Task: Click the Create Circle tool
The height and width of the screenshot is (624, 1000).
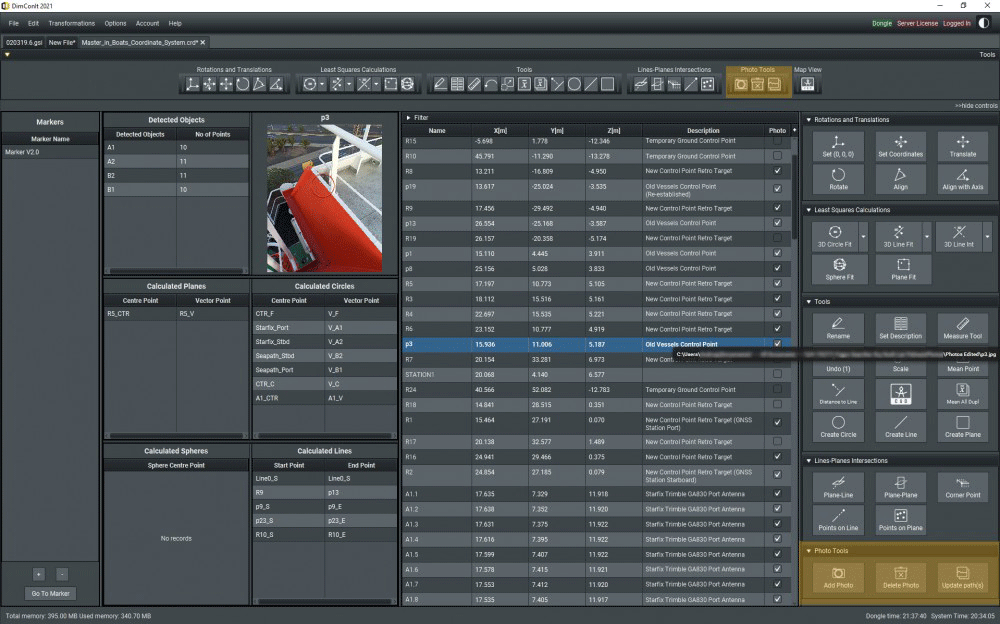Action: pyautogui.click(x=838, y=426)
